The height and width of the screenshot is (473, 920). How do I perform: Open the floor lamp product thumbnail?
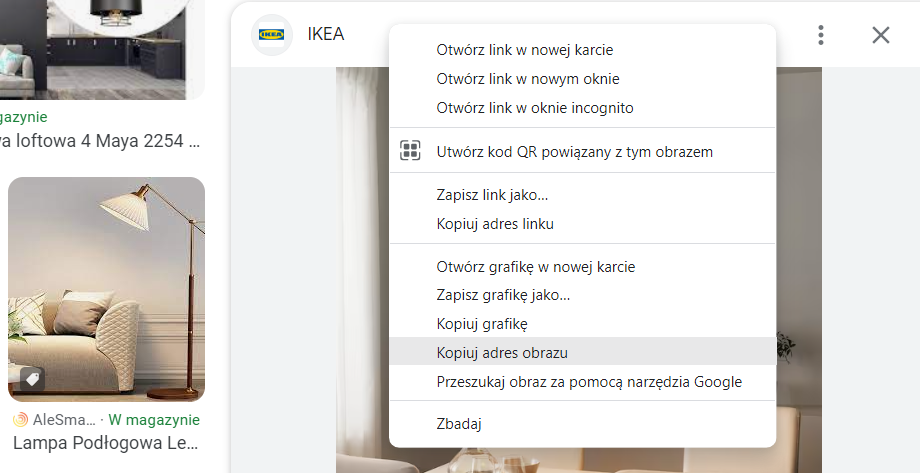(x=106, y=289)
